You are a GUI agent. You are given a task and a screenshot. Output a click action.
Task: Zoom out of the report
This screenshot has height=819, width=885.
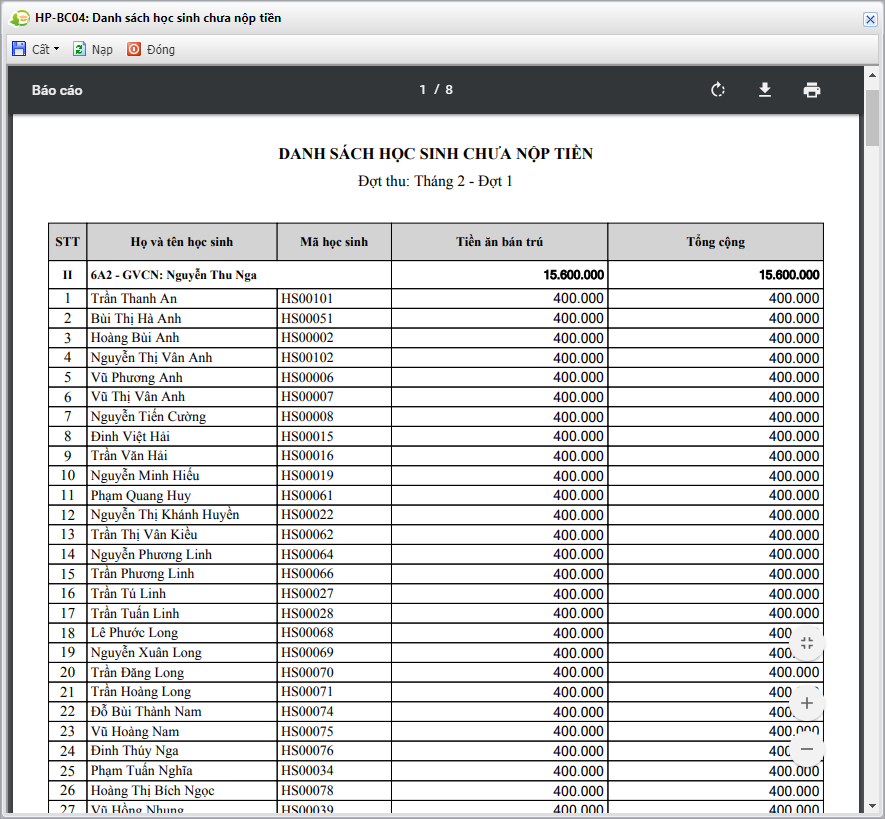click(x=807, y=749)
